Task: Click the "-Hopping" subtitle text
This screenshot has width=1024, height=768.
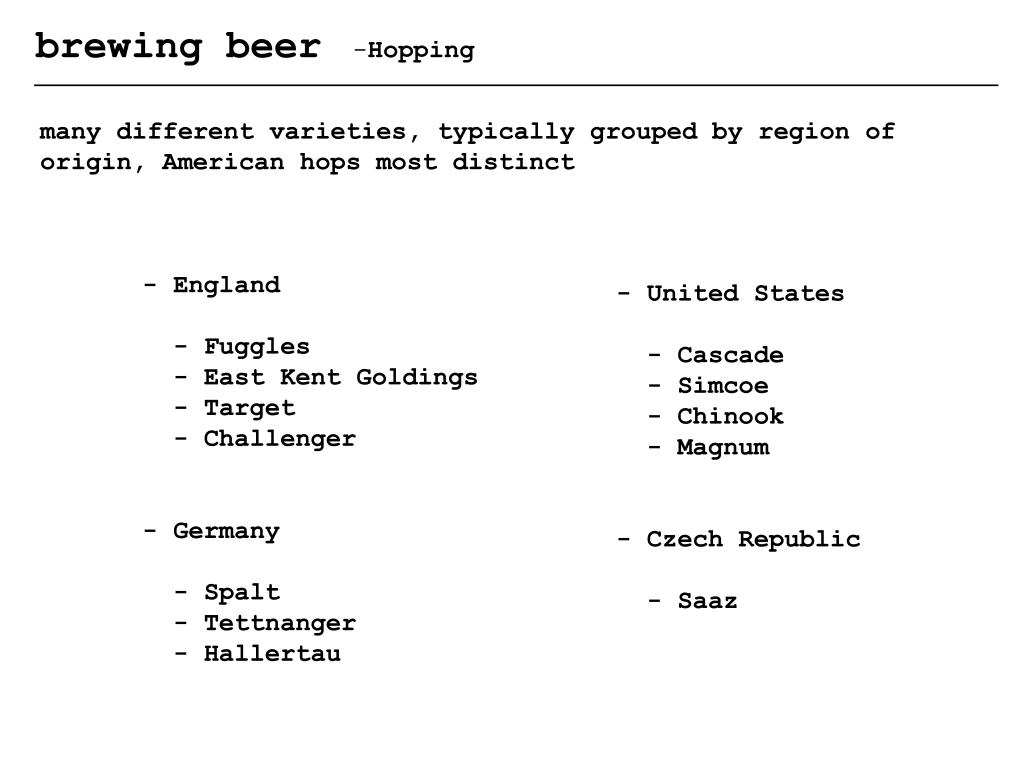Action: pos(414,50)
